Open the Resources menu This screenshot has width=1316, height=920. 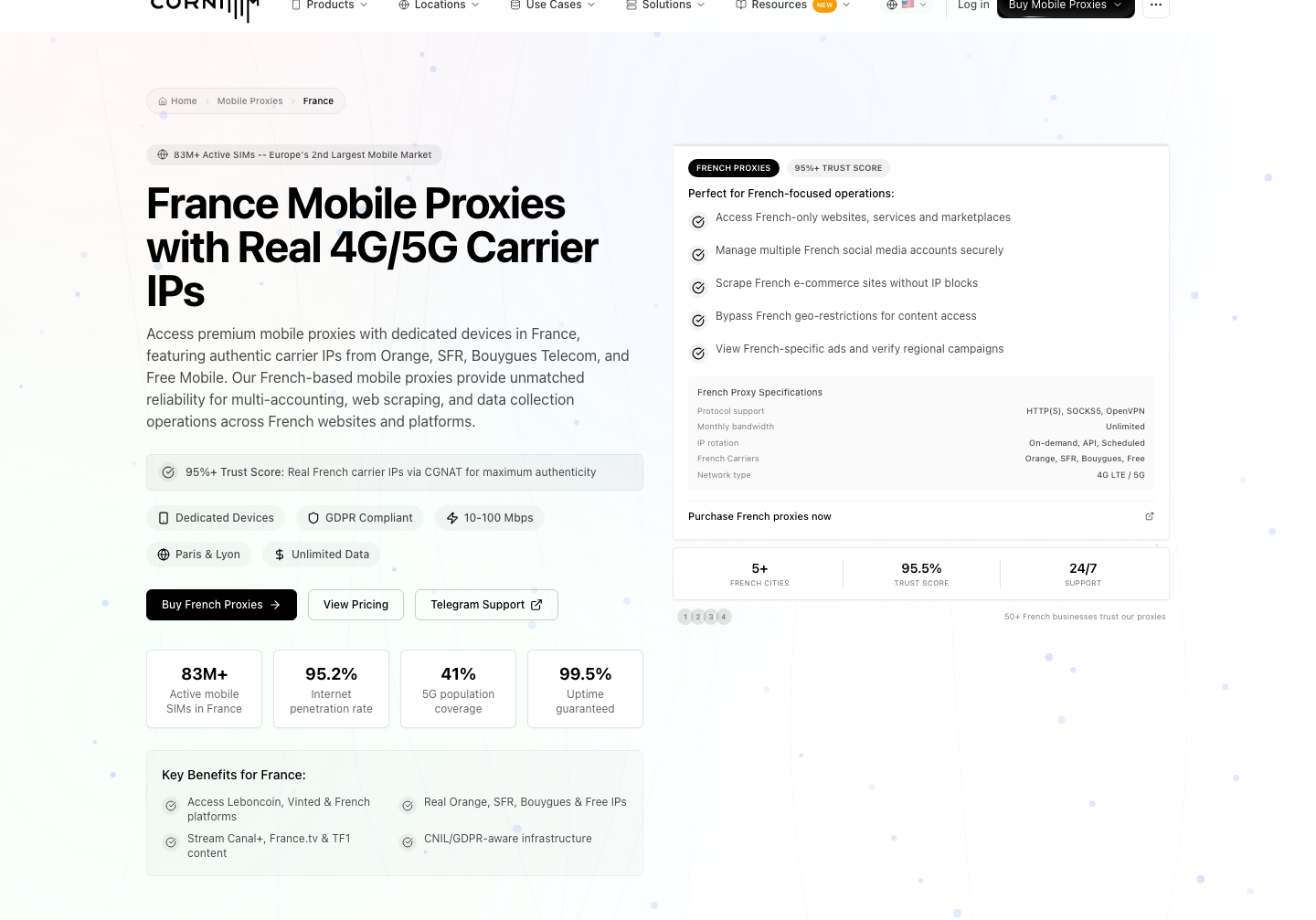point(792,5)
